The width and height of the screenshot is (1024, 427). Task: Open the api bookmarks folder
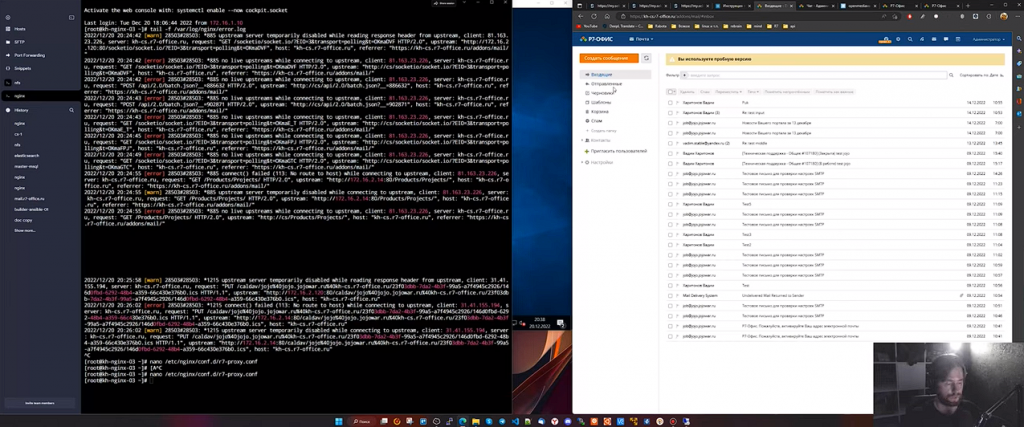[791, 26]
